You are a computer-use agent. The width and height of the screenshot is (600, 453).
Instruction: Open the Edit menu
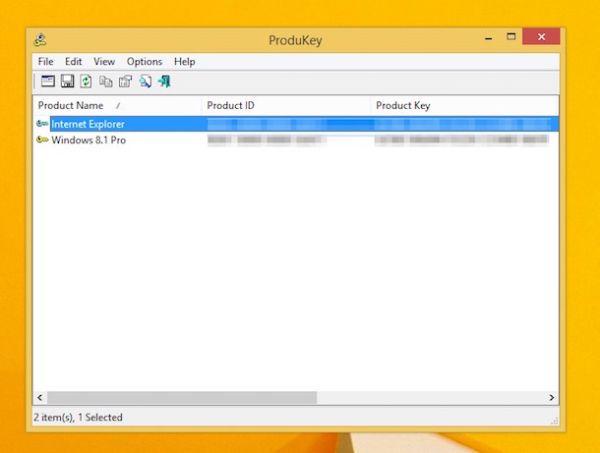[74, 62]
